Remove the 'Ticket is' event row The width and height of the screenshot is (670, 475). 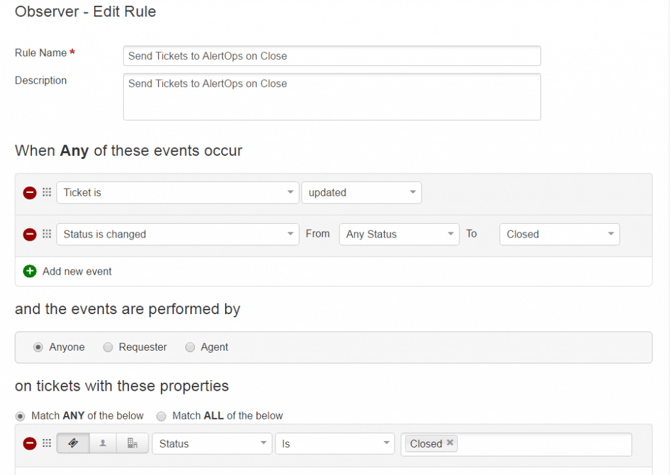click(30, 193)
